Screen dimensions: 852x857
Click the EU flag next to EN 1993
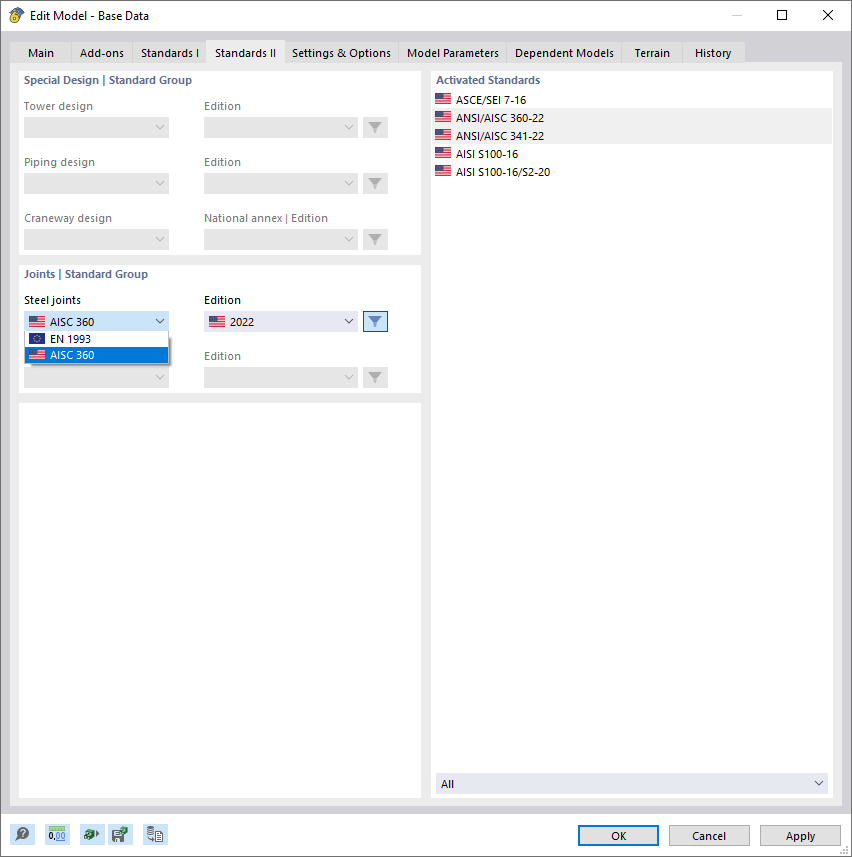[37, 338]
